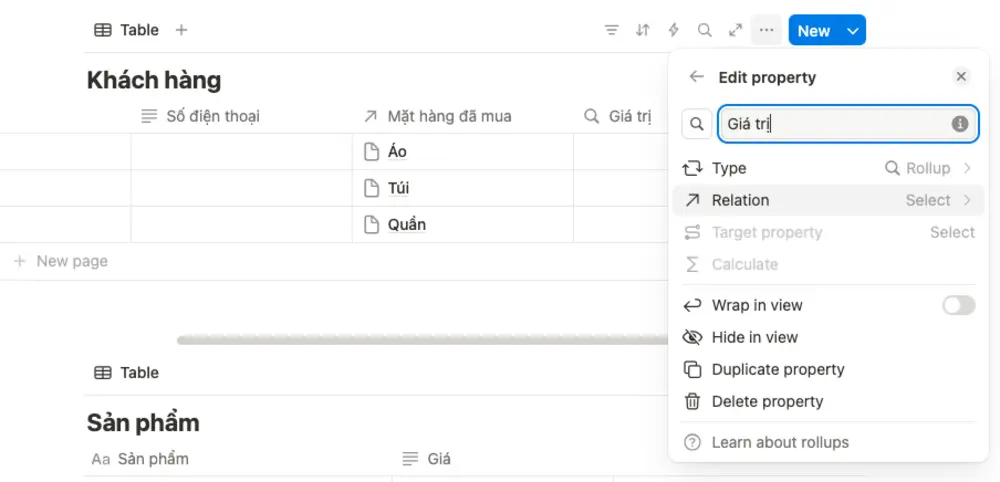Select Duplicate property
The width and height of the screenshot is (1000, 482).
[x=828, y=369]
